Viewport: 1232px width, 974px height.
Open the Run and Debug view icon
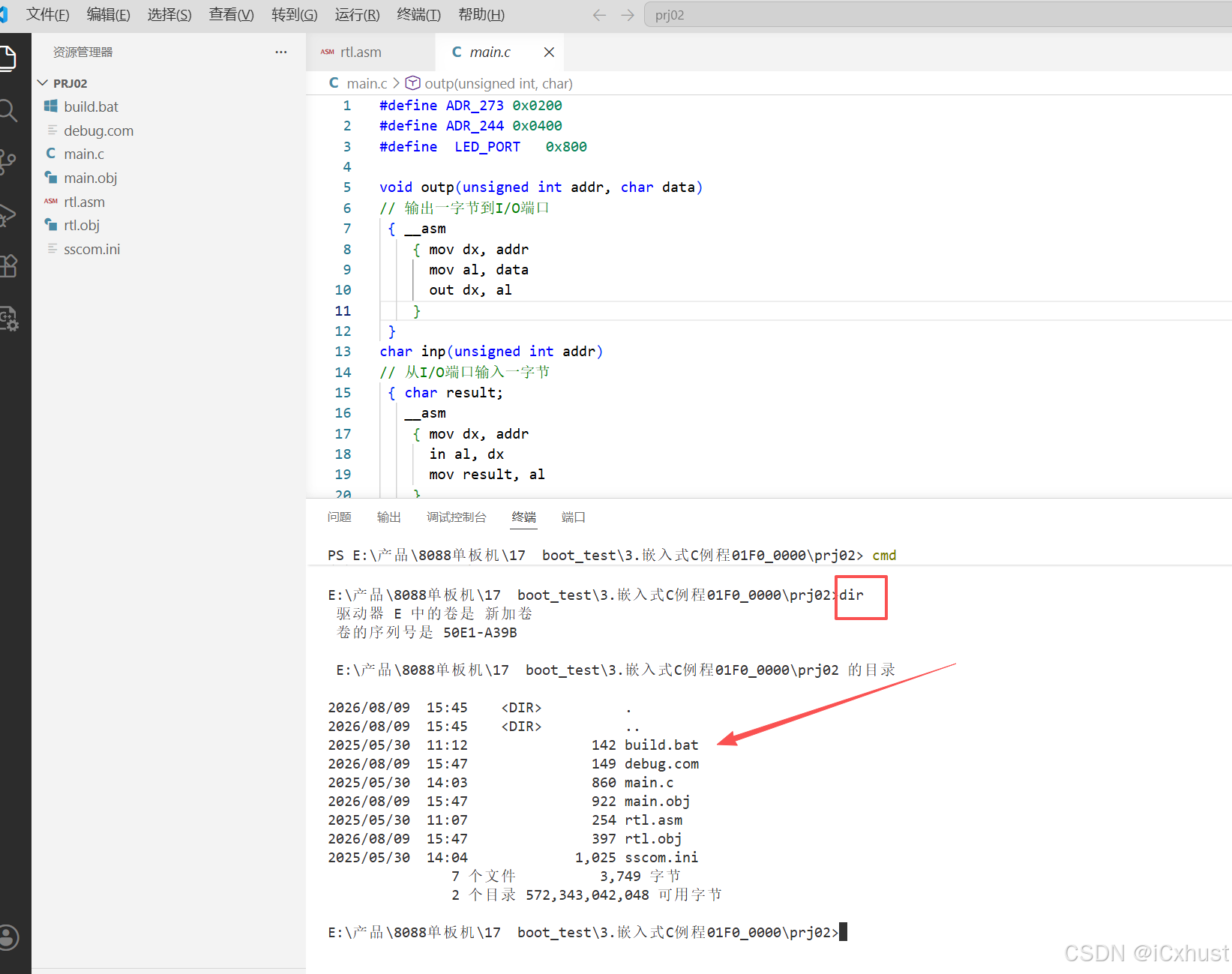[x=7, y=214]
